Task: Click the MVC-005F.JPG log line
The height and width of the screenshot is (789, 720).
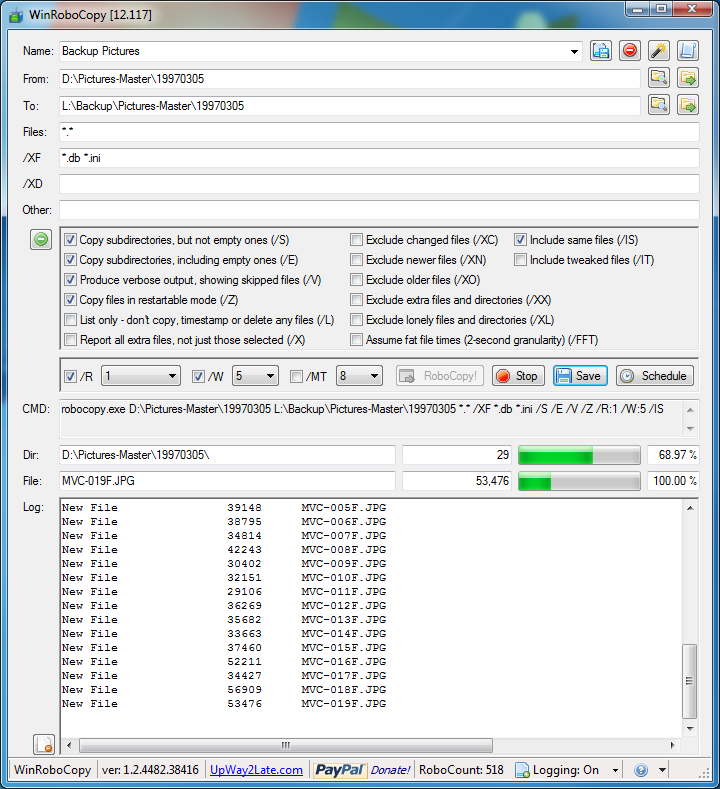Action: pos(224,508)
